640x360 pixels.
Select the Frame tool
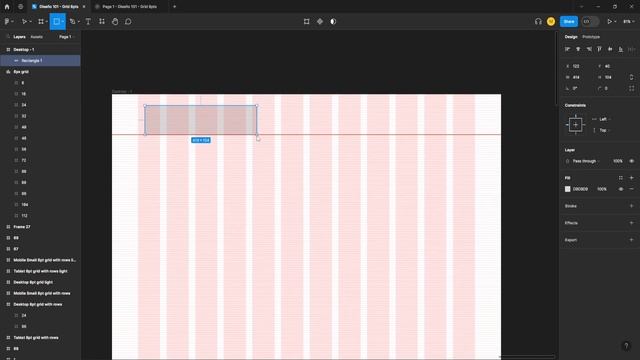[x=40, y=22]
